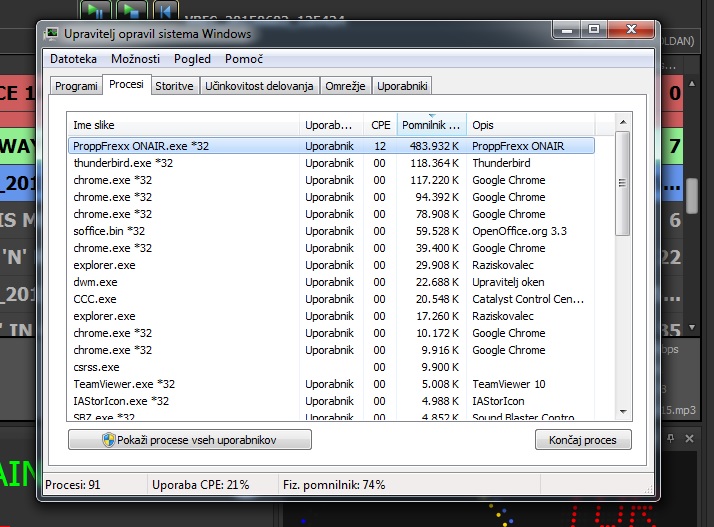Open the Pogled menu
The width and height of the screenshot is (714, 527).
point(193,59)
